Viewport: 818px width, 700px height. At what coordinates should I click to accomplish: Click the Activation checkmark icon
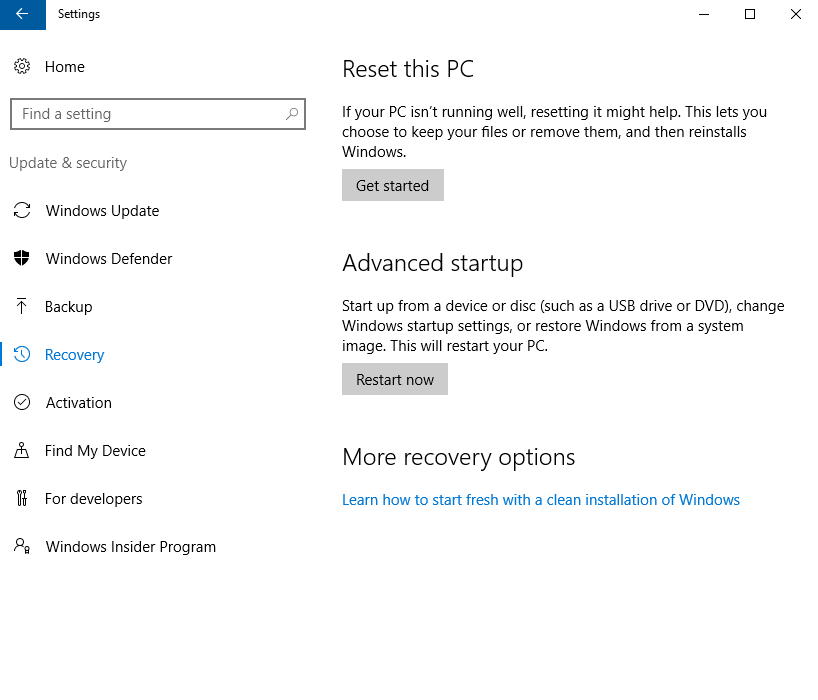point(22,403)
